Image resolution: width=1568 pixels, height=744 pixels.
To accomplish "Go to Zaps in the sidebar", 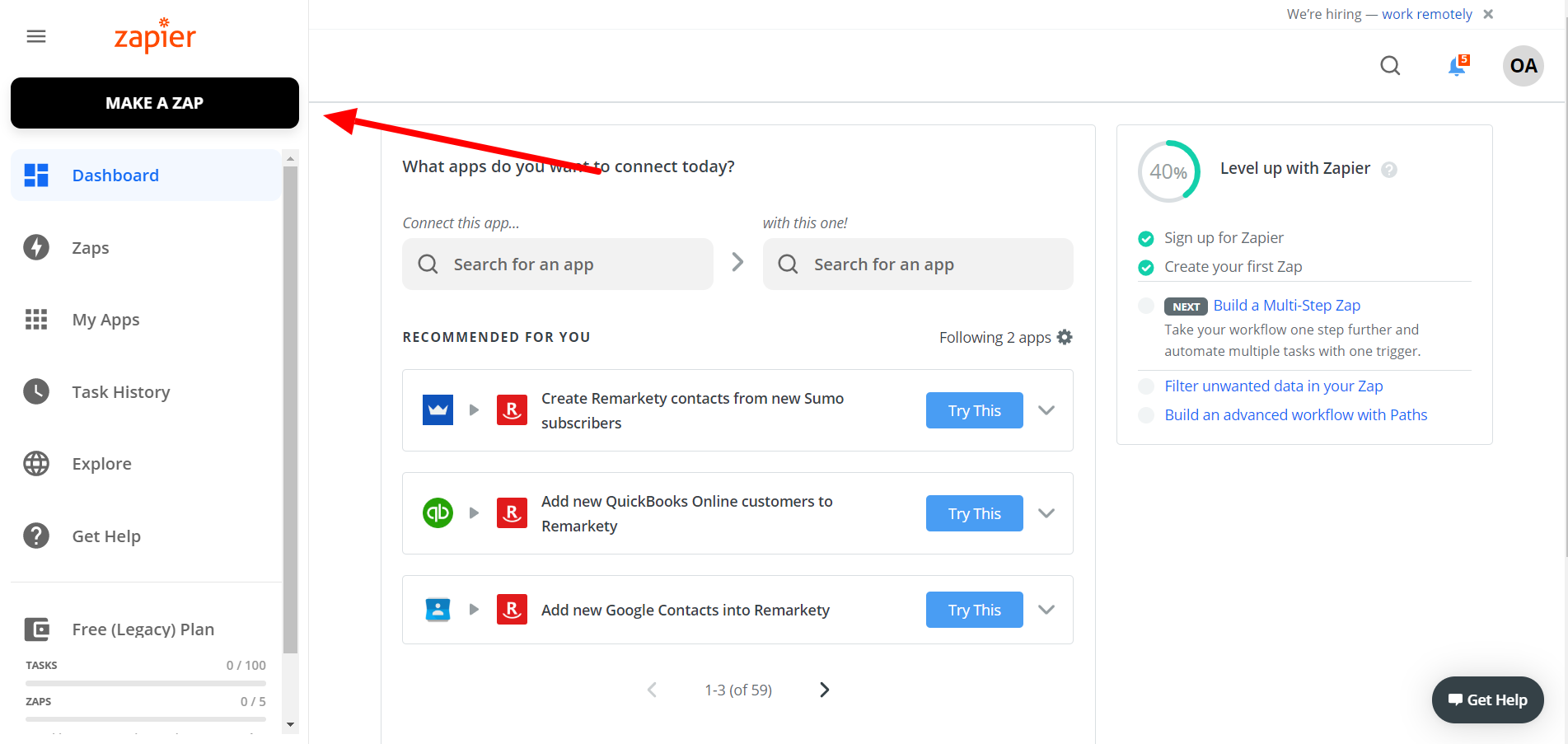I will 91,248.
